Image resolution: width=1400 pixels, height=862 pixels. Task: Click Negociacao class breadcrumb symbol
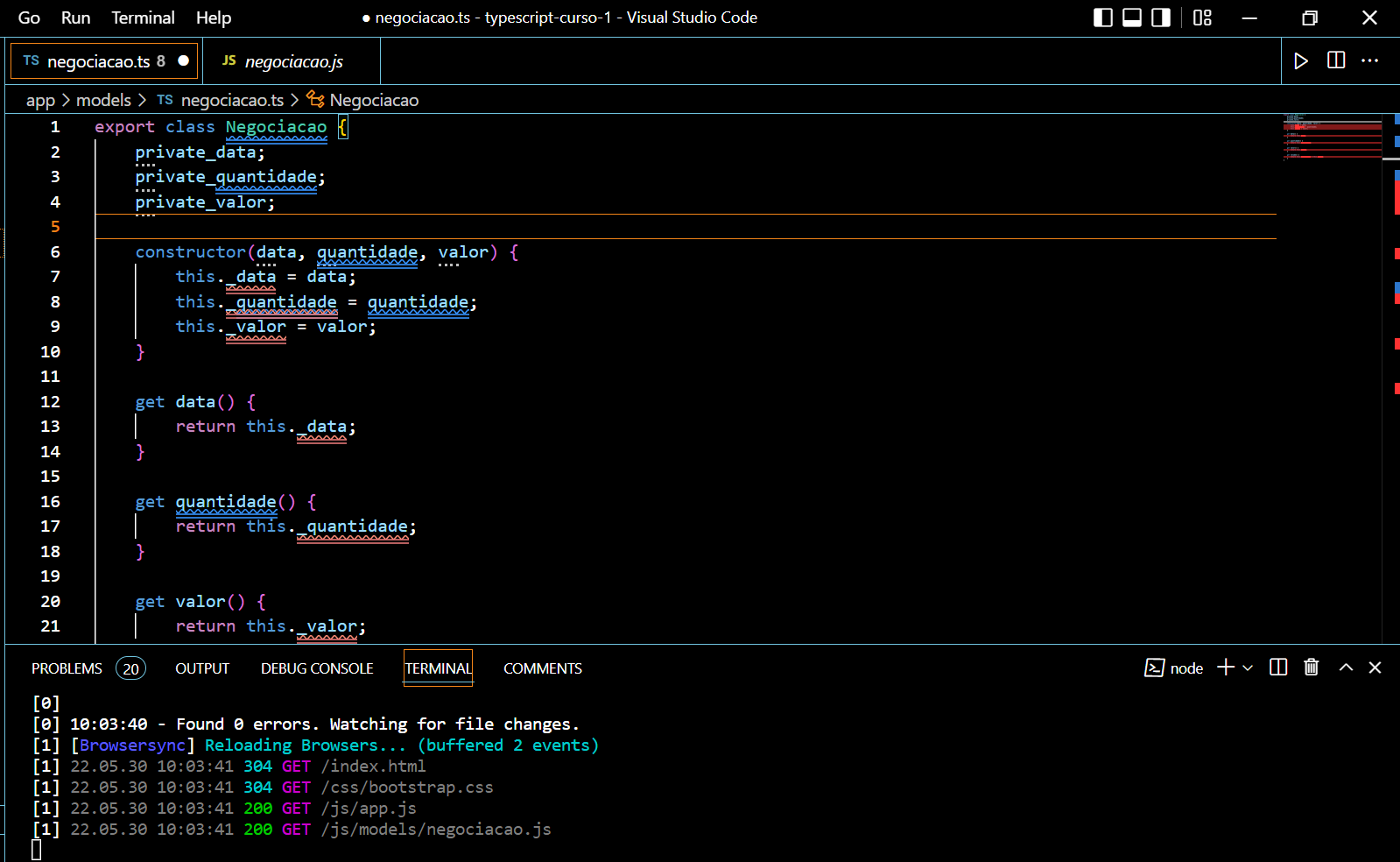click(x=362, y=100)
